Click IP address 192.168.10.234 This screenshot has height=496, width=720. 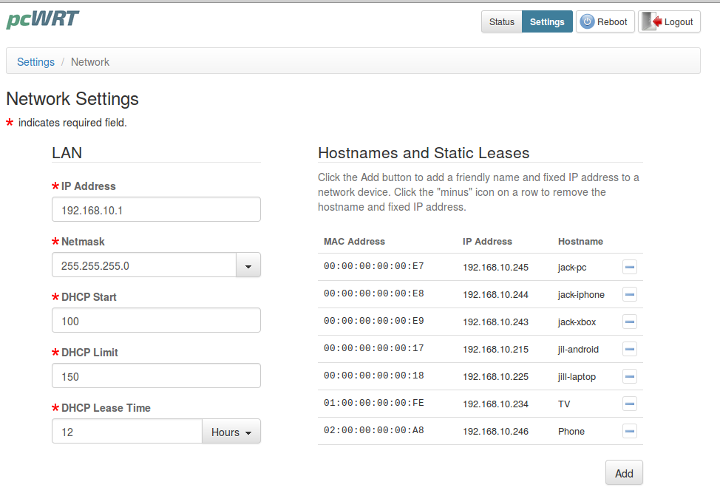coord(495,404)
